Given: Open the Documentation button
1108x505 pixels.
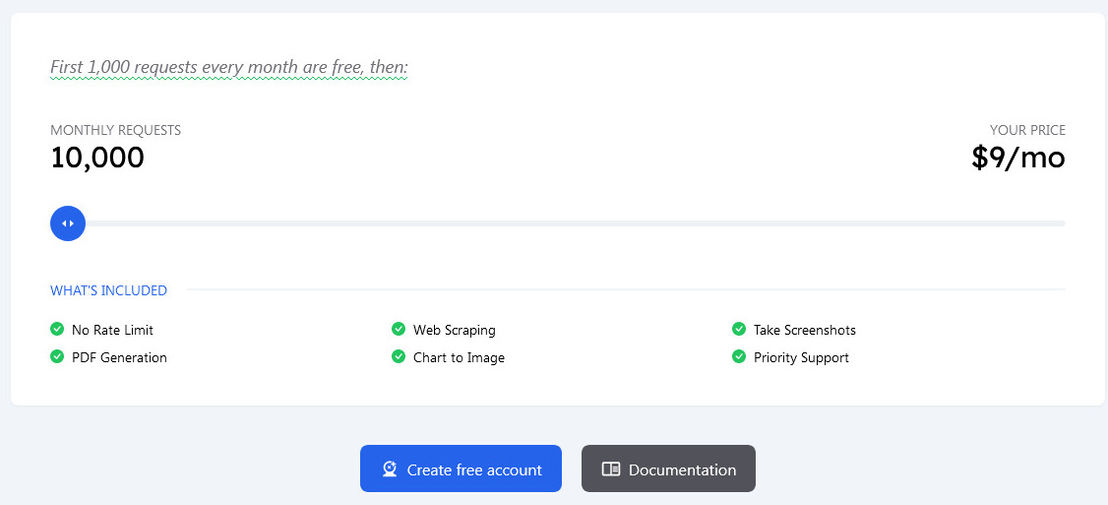Looking at the screenshot, I should (668, 468).
